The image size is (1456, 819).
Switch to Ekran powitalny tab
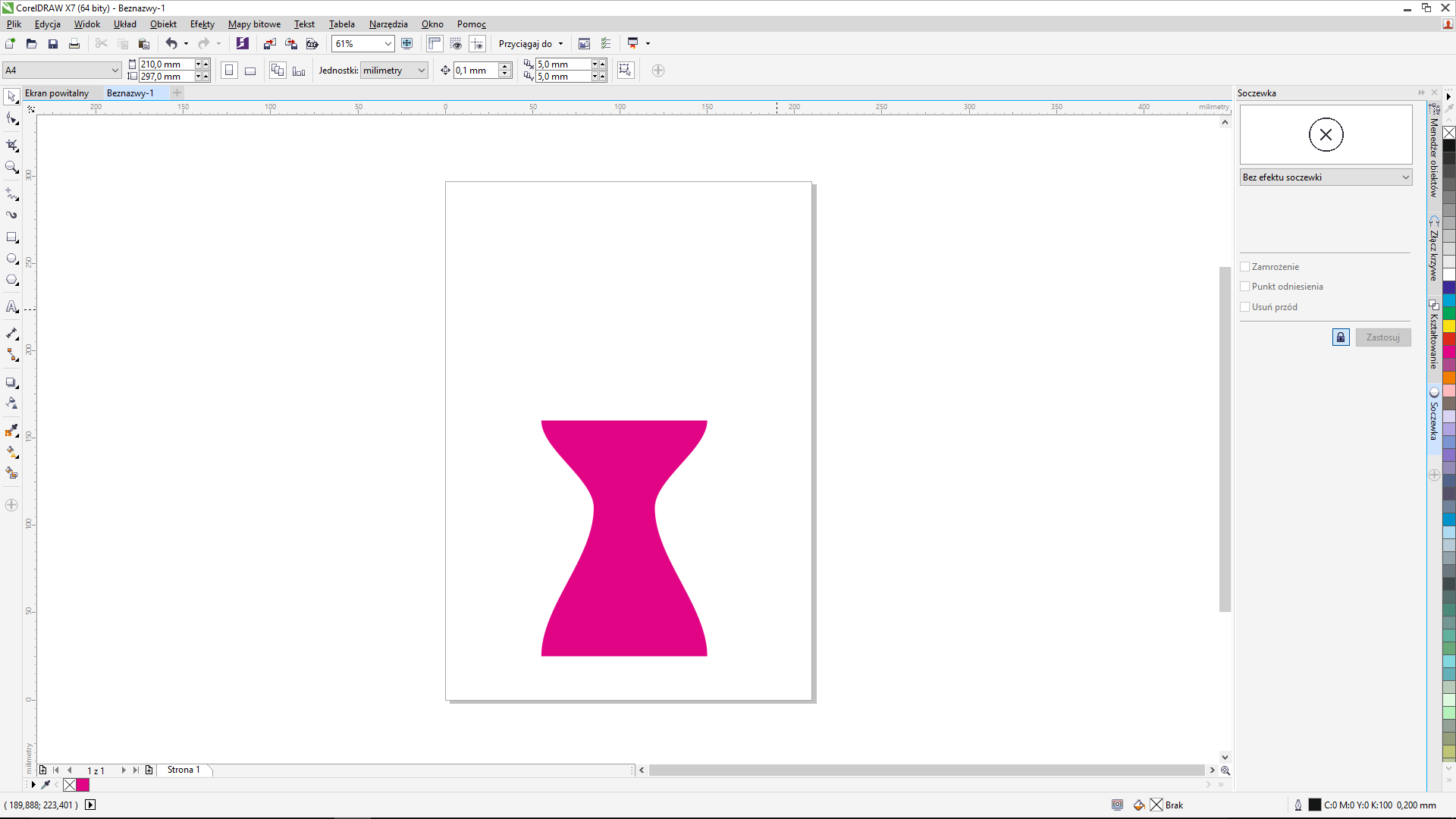[x=57, y=93]
